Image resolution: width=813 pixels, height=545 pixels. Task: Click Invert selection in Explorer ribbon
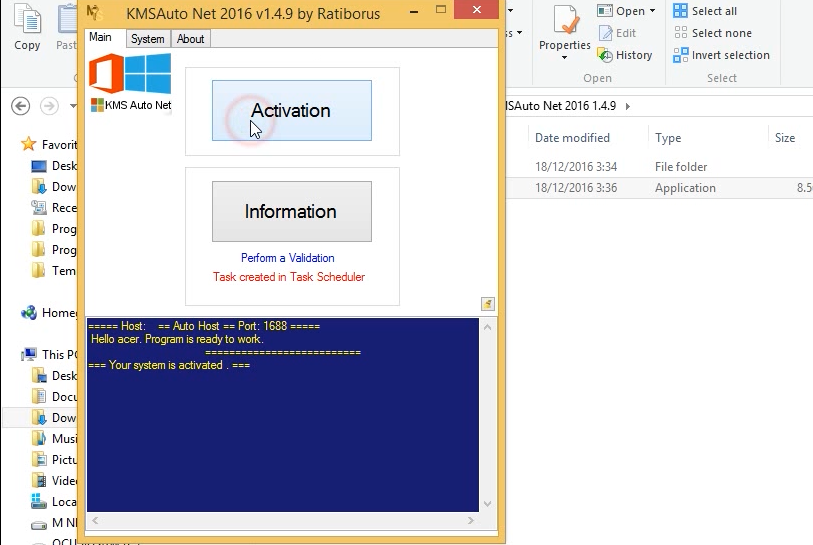pyautogui.click(x=721, y=55)
